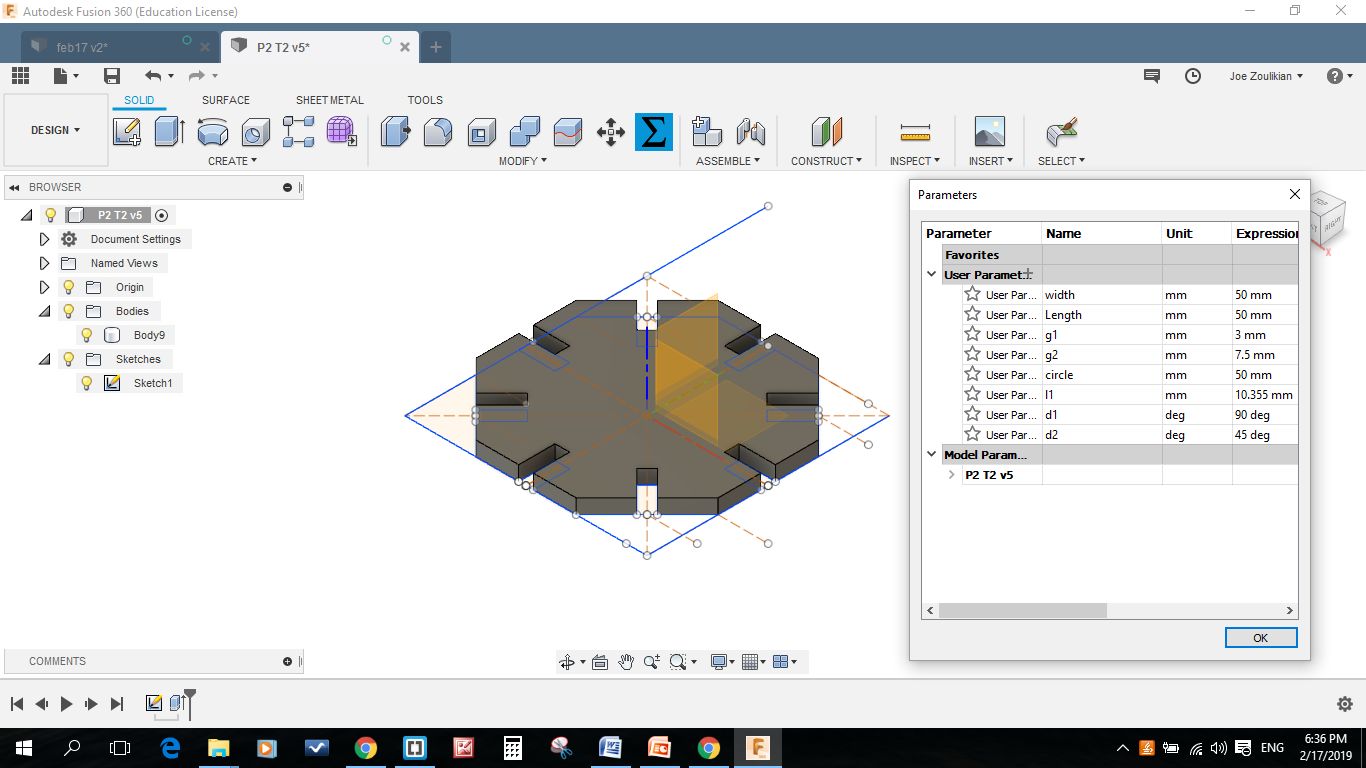Viewport: 1366px width, 768px height.
Task: Toggle Sketch1 visibility lightbulb
Action: (x=87, y=383)
